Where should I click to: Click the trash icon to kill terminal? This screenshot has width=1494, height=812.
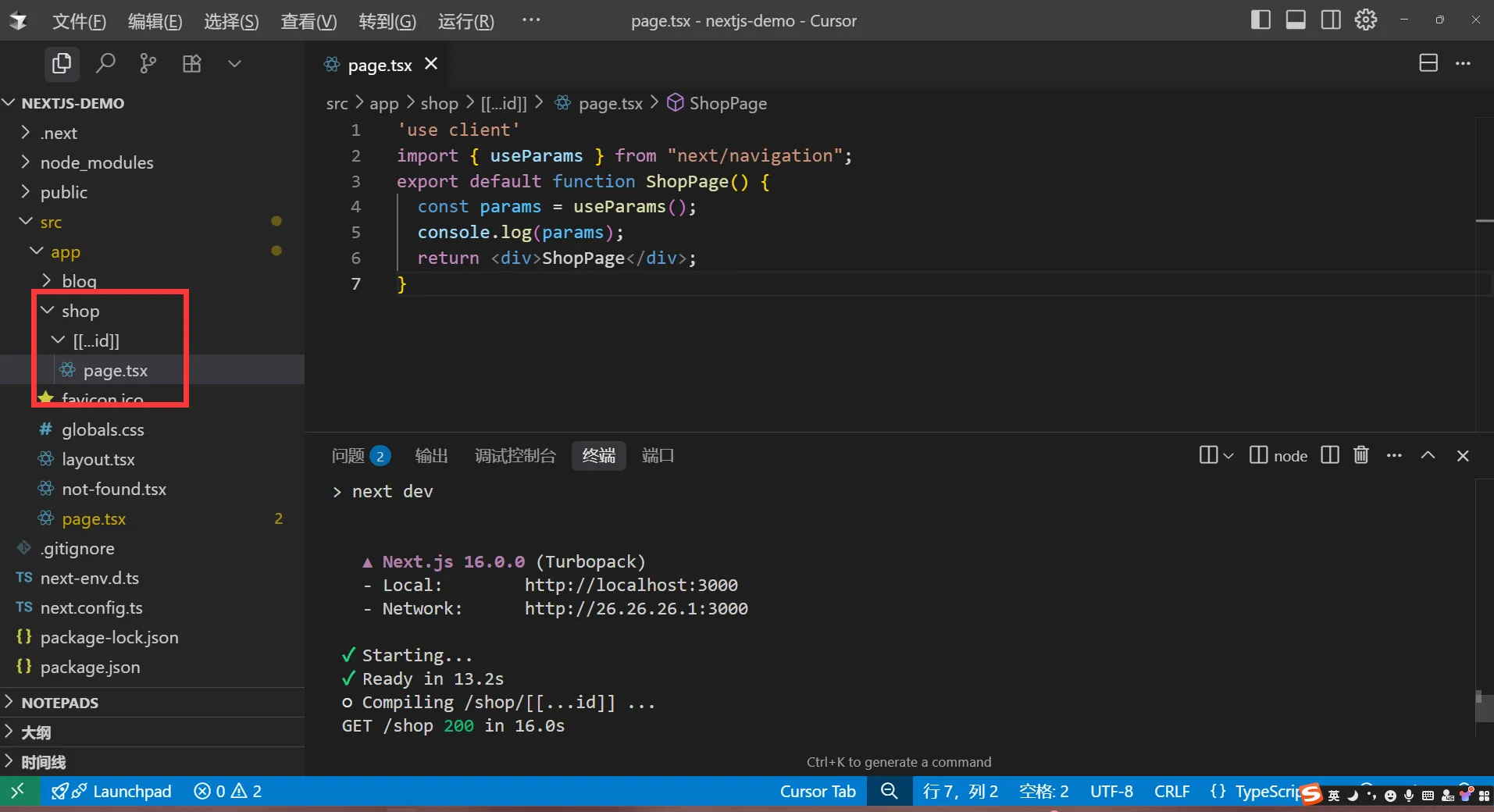[1360, 455]
